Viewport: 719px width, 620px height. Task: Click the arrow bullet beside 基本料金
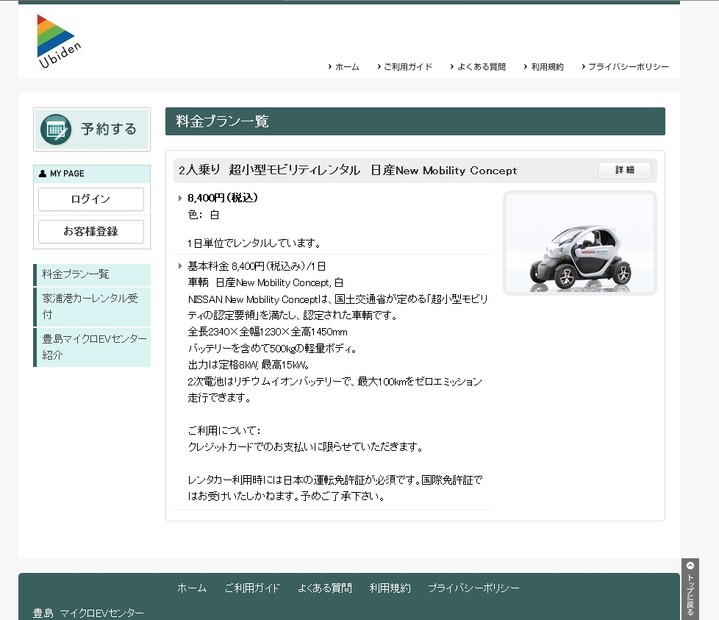click(x=180, y=266)
